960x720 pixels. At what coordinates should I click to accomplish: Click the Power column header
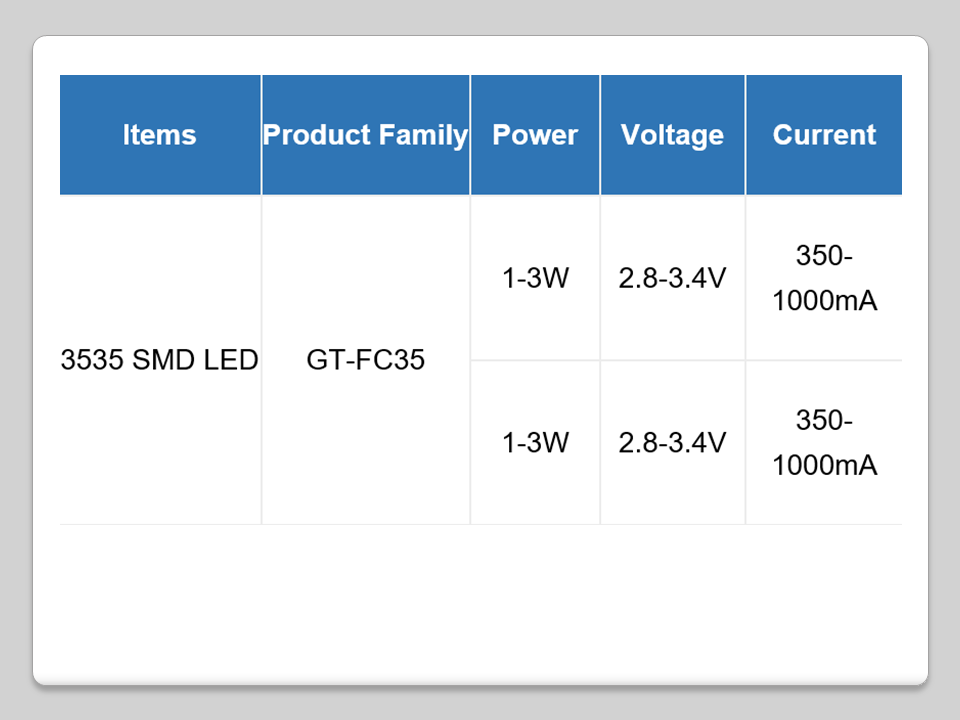point(535,135)
